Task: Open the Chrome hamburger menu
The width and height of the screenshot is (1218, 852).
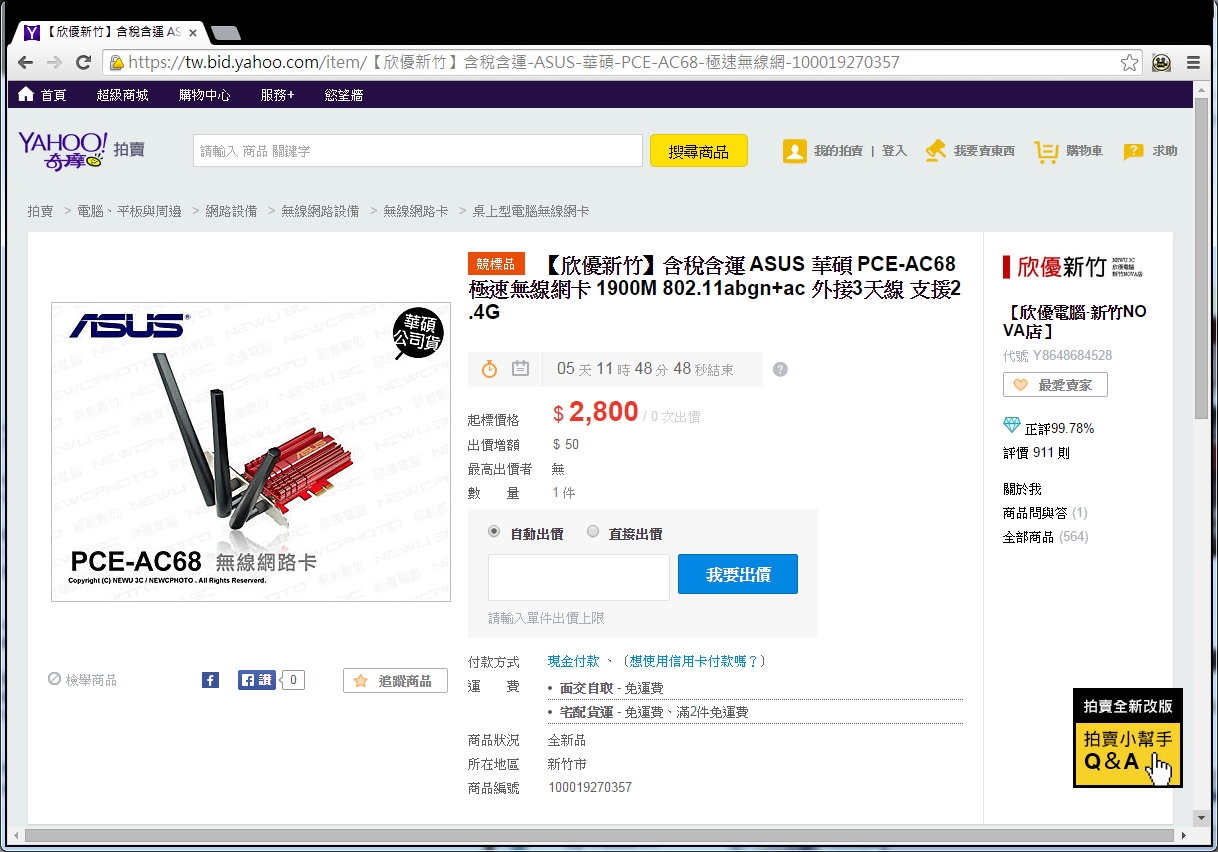Action: [x=1193, y=62]
